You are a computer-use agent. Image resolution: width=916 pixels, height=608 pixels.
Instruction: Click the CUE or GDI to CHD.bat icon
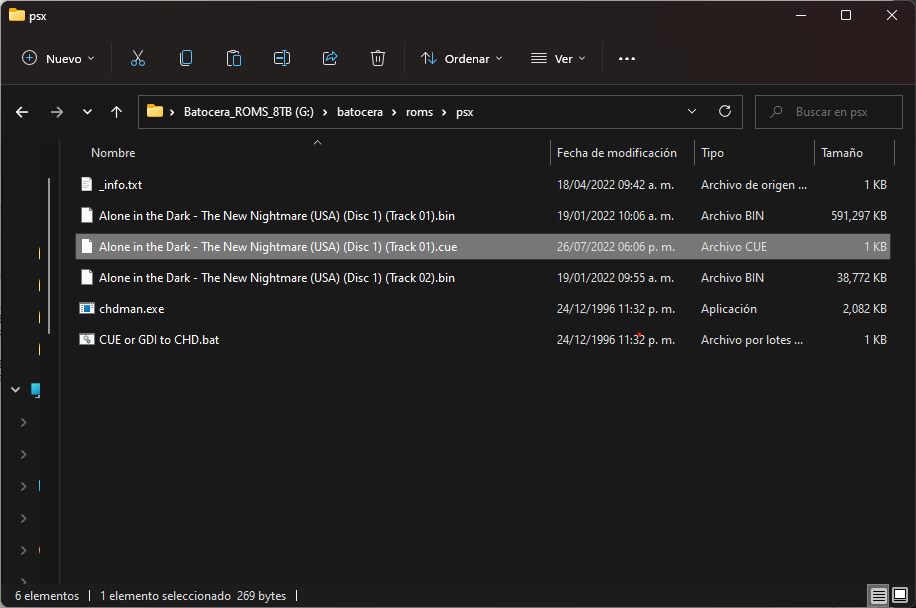click(86, 339)
